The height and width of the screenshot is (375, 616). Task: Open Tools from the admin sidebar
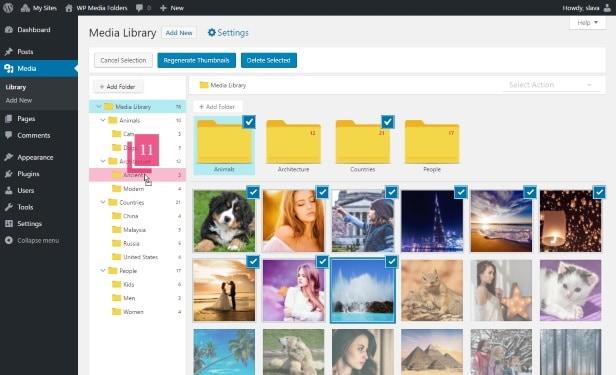tap(25, 207)
